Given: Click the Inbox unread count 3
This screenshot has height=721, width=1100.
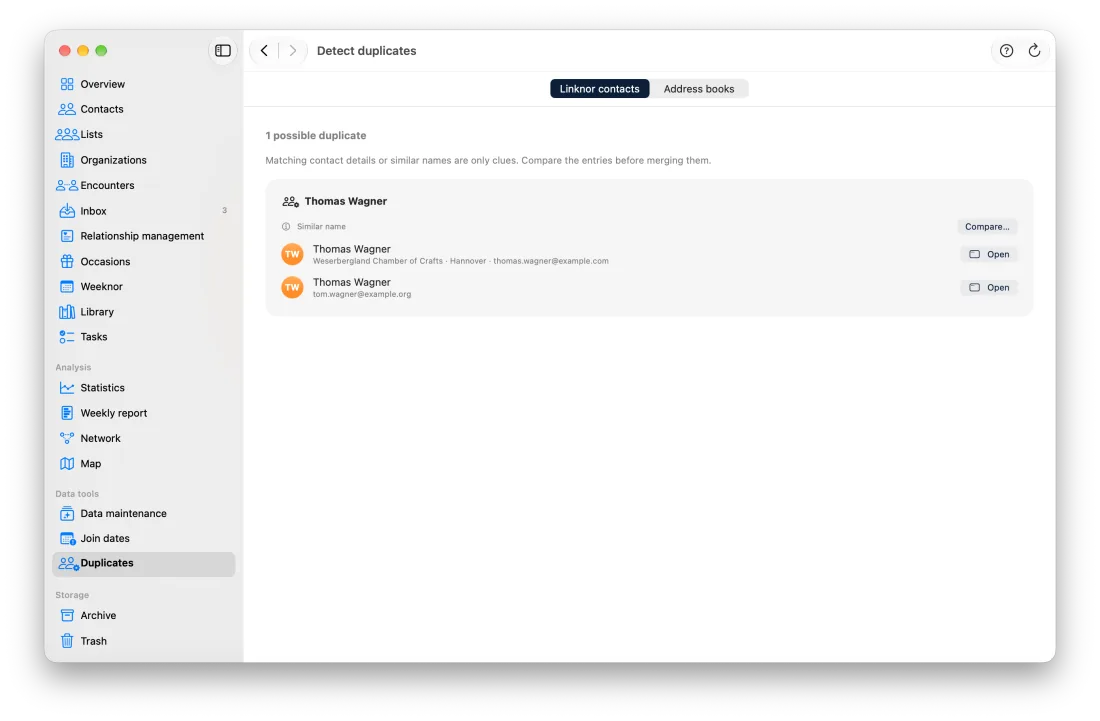Looking at the screenshot, I should (224, 210).
